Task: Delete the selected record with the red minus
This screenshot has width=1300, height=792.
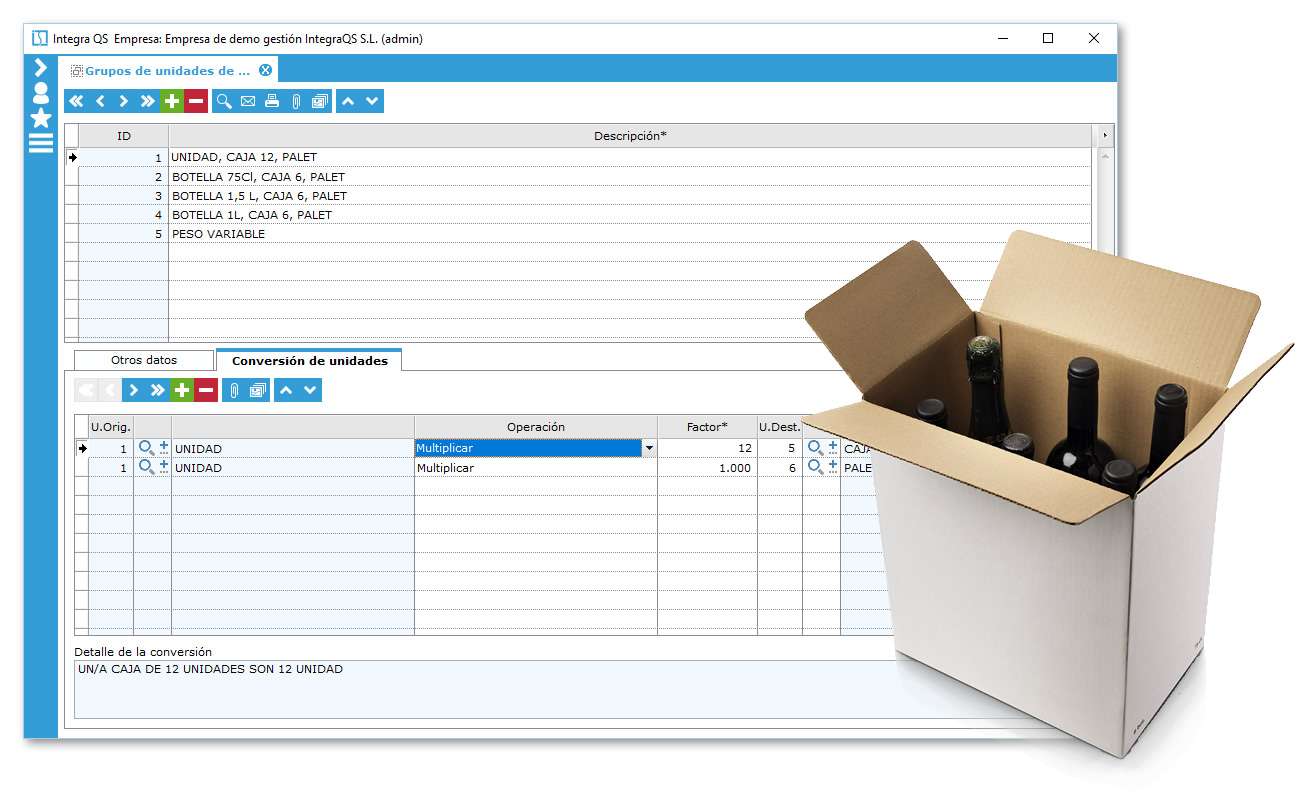Action: pos(195,100)
